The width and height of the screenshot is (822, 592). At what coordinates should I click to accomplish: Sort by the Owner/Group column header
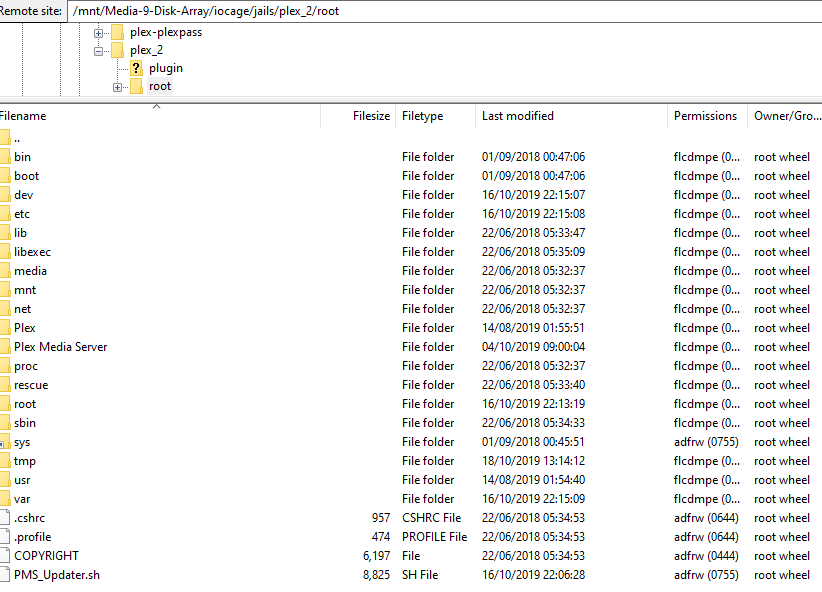tap(784, 116)
